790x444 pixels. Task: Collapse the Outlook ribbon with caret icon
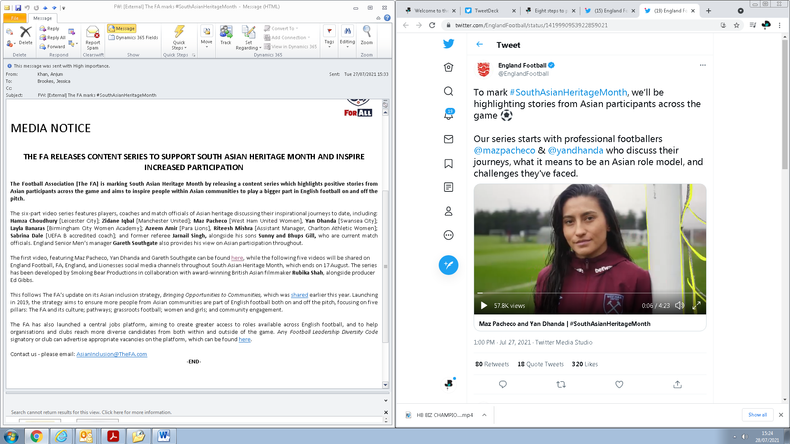(378, 18)
